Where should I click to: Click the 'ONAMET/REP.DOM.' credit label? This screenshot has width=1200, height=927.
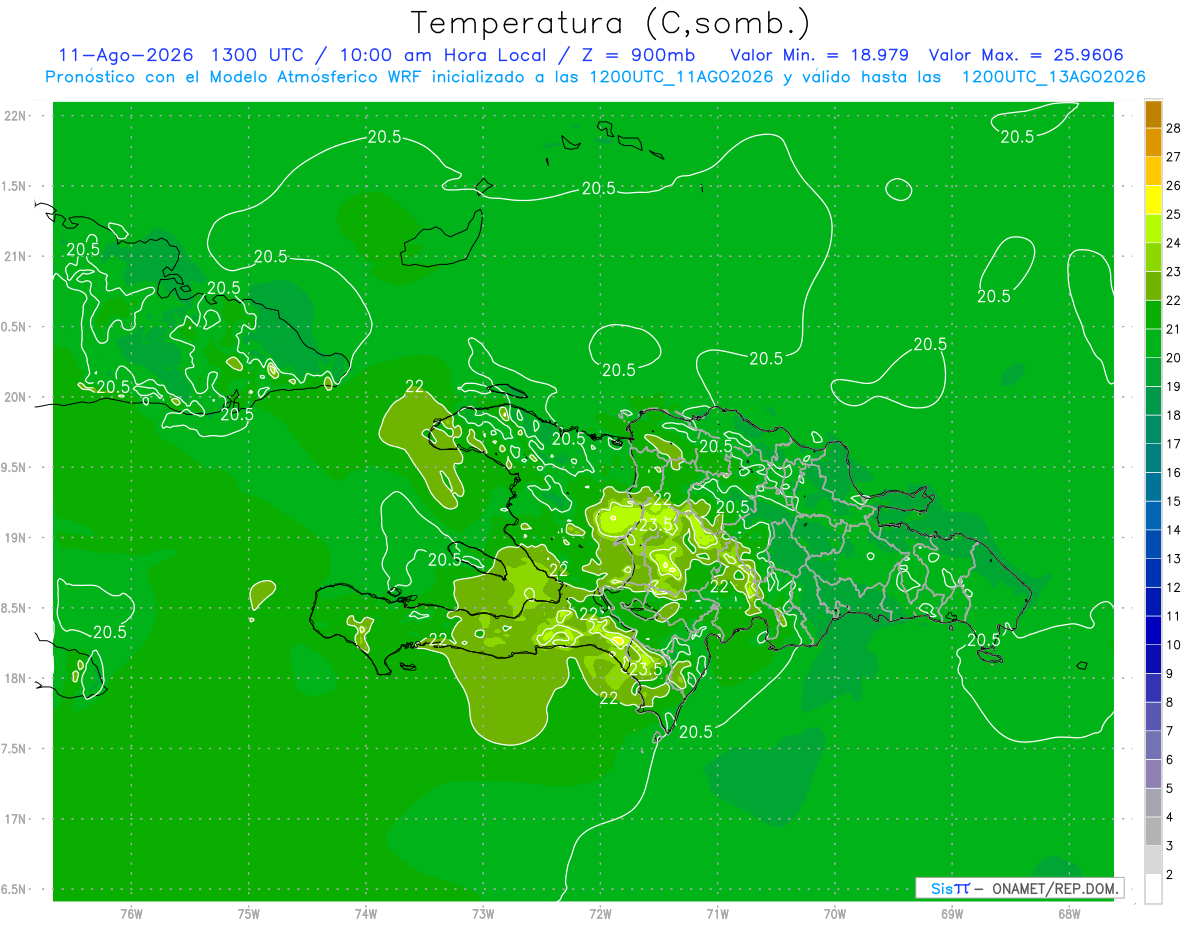[1055, 888]
